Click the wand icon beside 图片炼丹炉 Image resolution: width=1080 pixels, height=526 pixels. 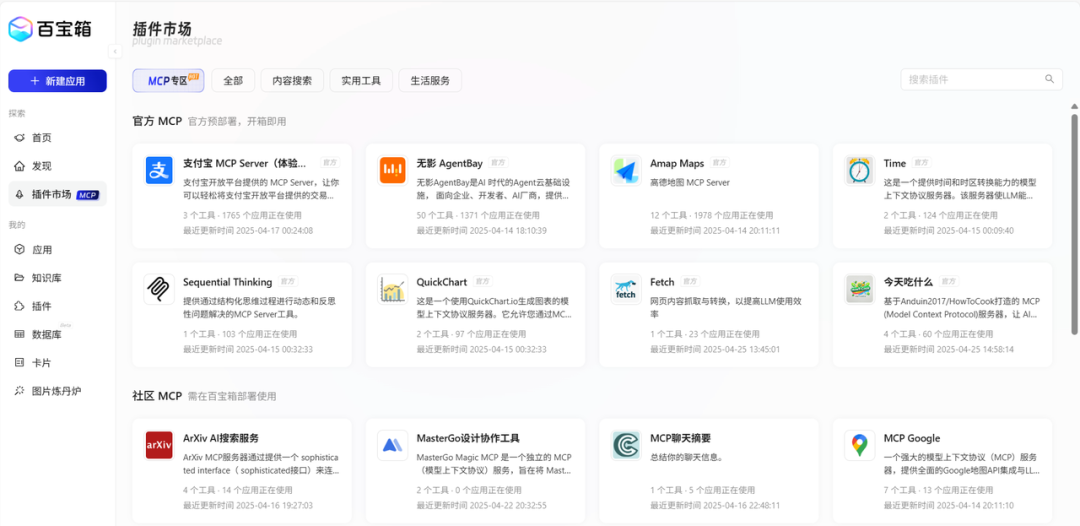pos(19,391)
